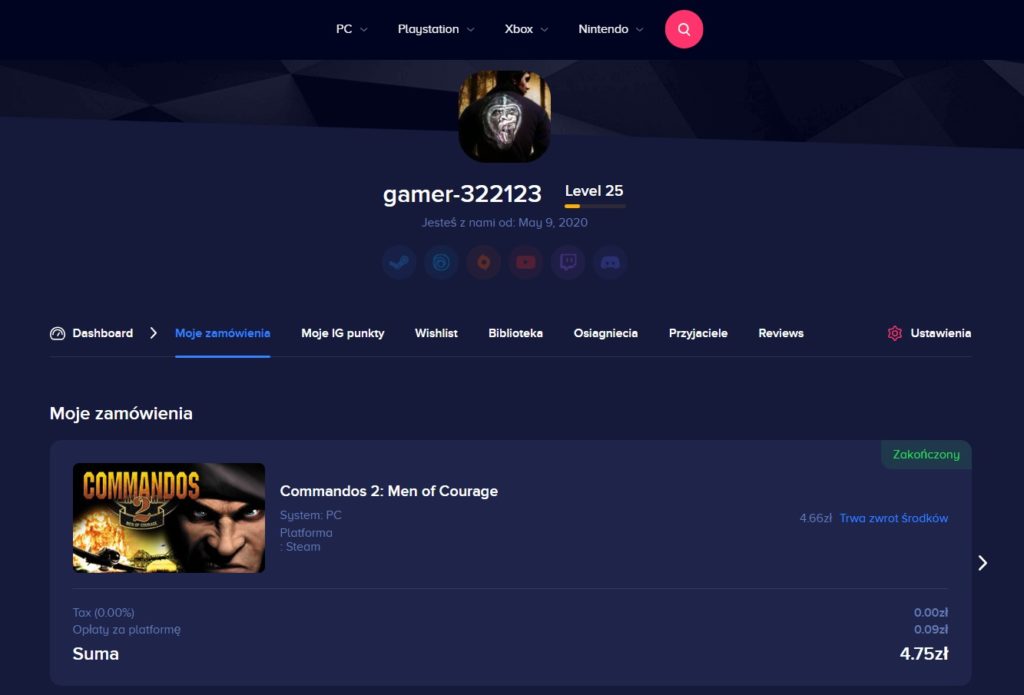This screenshot has height=695, width=1024.
Task: Open the Biblioteka tab
Action: point(515,333)
